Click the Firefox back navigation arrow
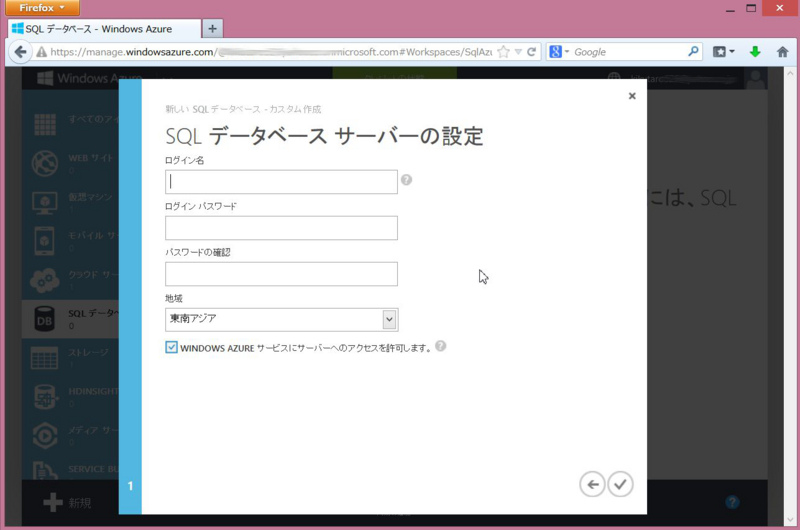The image size is (800, 530). 20,52
